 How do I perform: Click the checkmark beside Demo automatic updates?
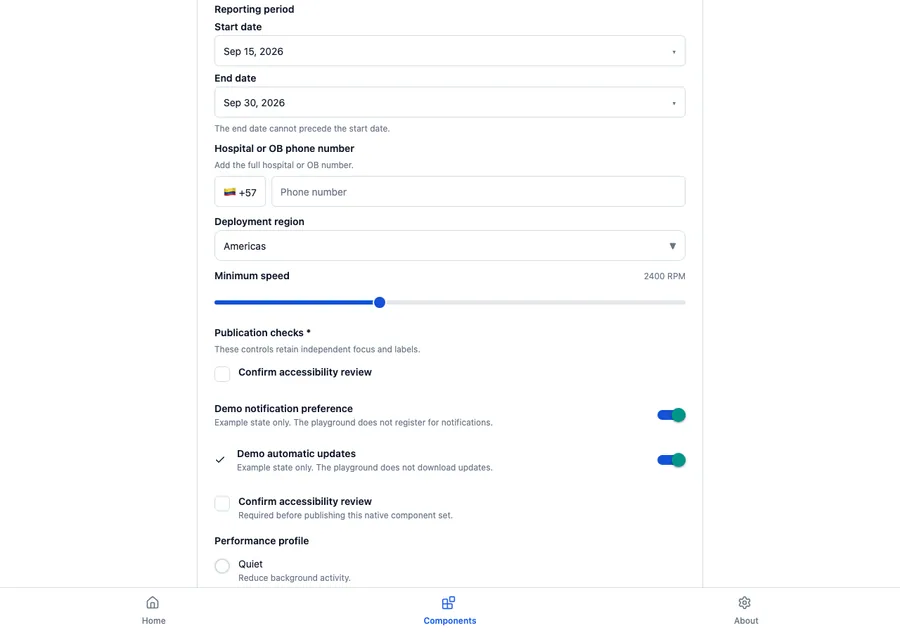pyautogui.click(x=220, y=460)
